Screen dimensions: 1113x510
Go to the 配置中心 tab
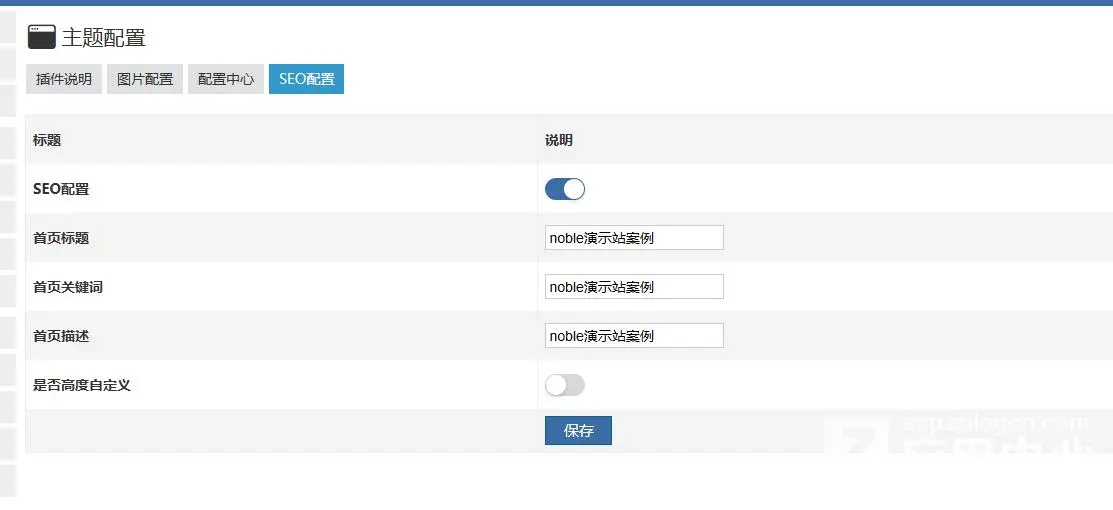[226, 79]
